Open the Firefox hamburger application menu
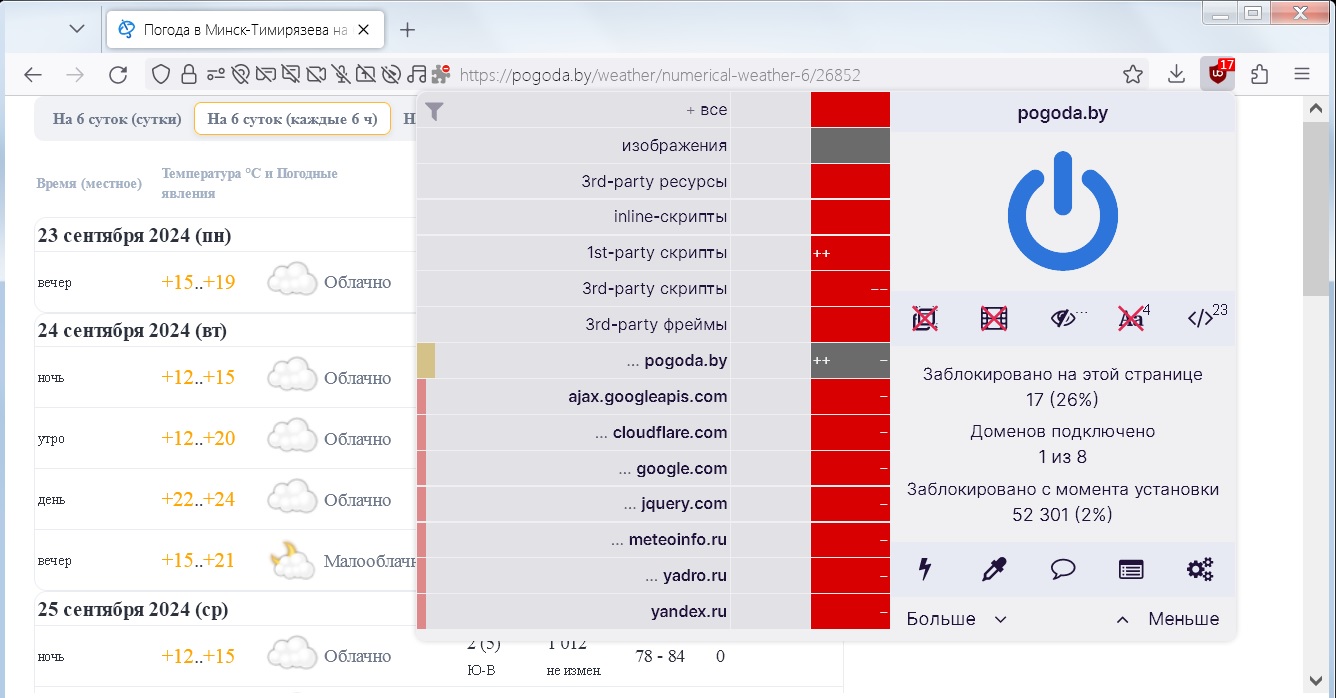This screenshot has height=698, width=1336. click(x=1302, y=74)
